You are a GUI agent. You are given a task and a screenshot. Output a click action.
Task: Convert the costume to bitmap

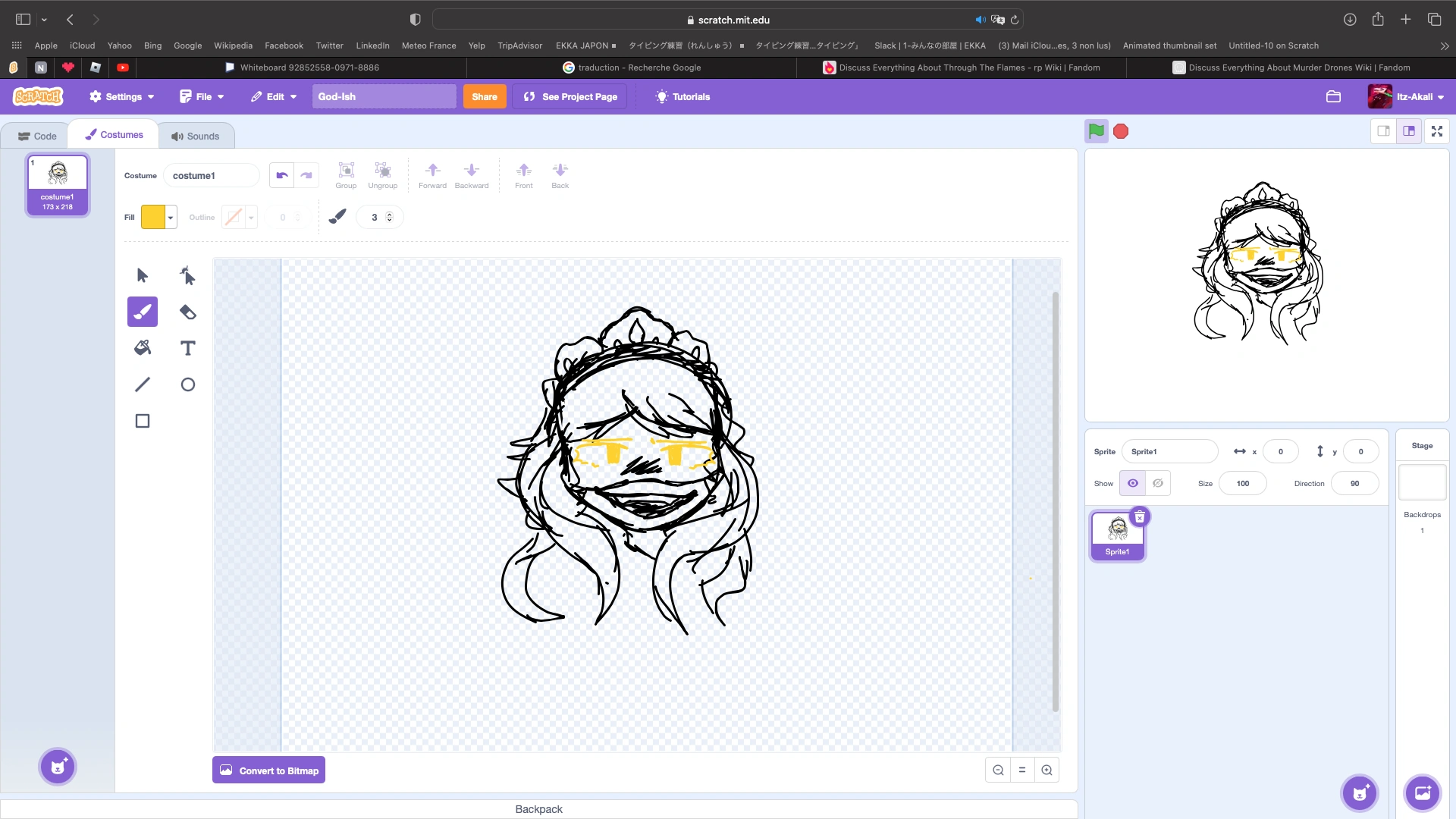[268, 770]
